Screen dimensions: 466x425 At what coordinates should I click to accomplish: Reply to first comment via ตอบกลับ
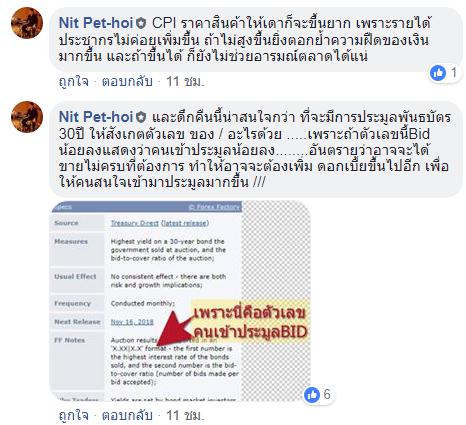click(127, 81)
